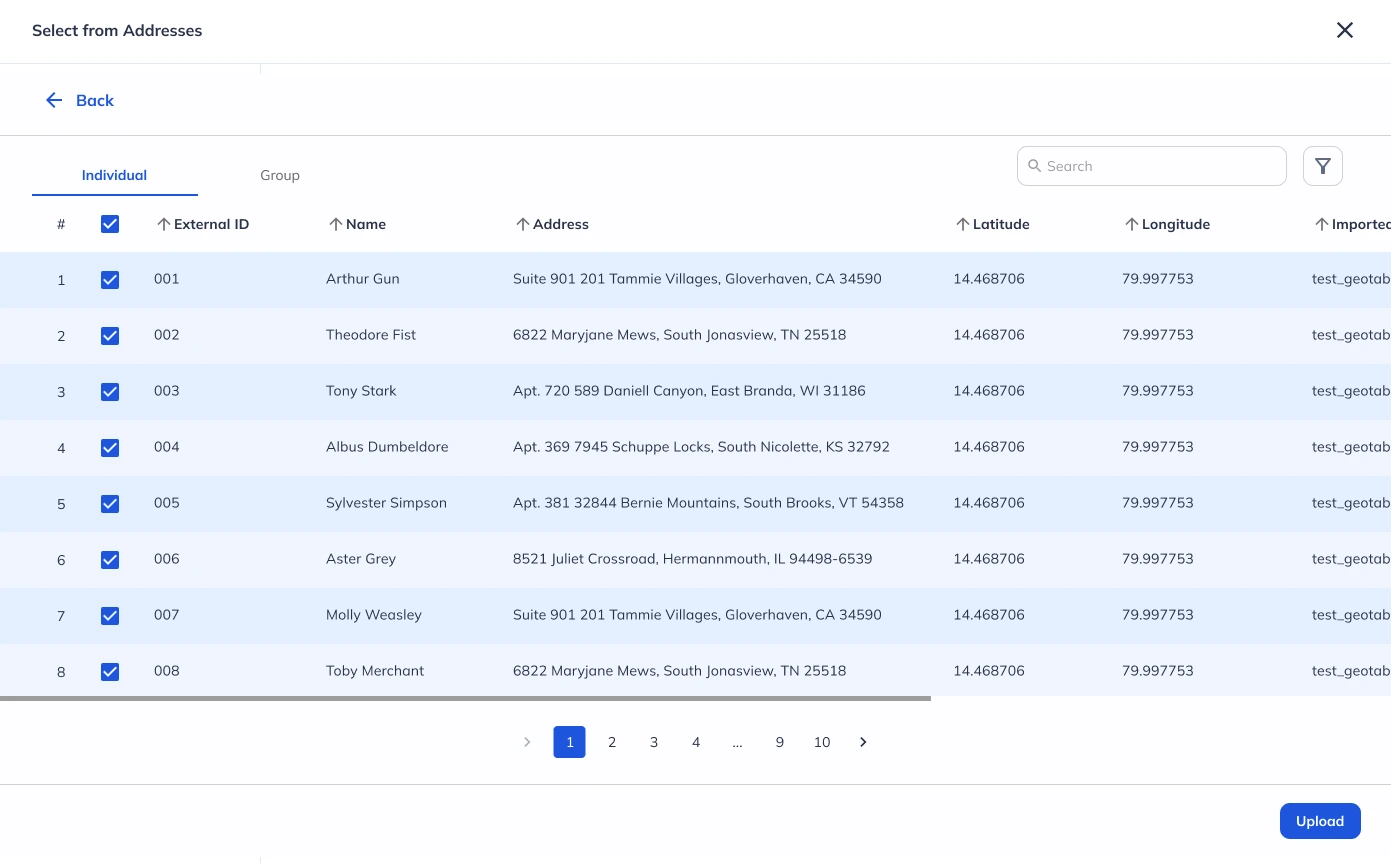Click the back arrow icon
Screen dimensions: 1391x864
54,100
